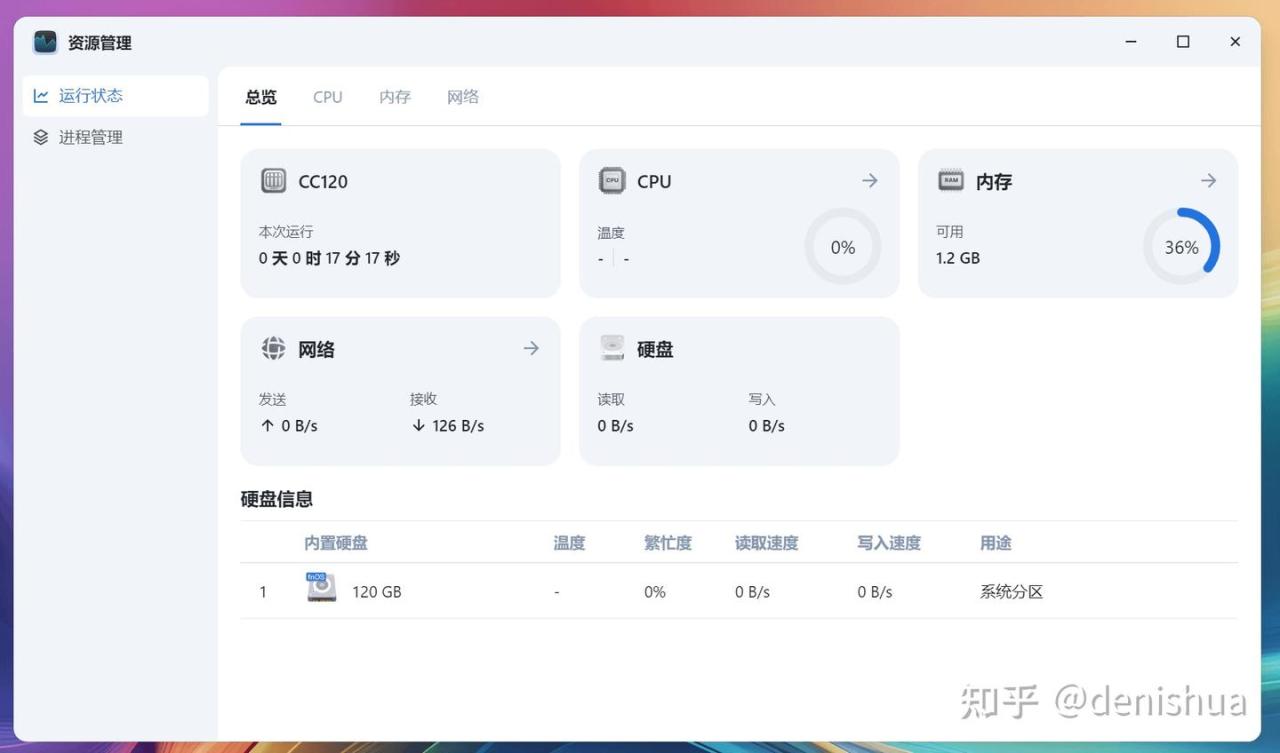Click the 资源管理 app icon in title bar
Image resolution: width=1280 pixels, height=753 pixels.
click(x=45, y=42)
